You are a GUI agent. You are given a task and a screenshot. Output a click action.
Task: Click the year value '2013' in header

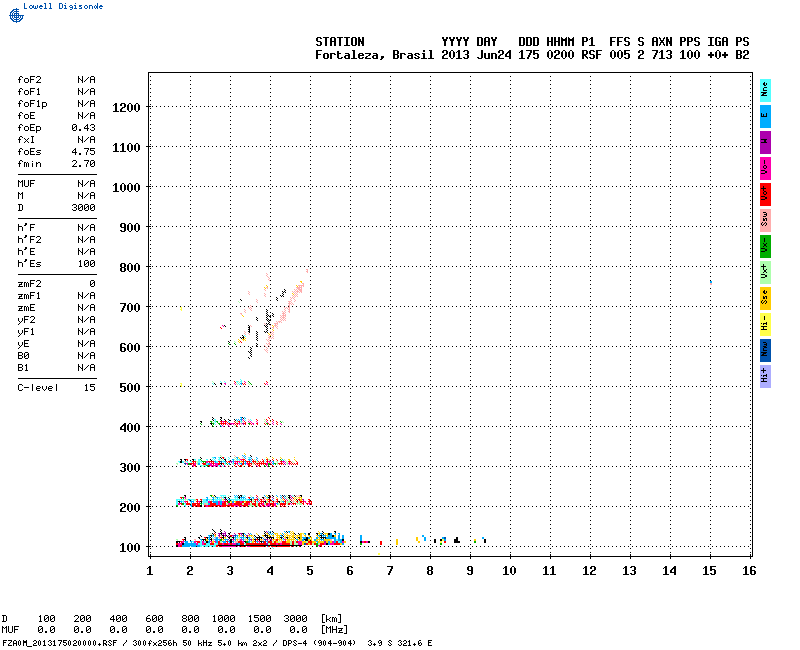pyautogui.click(x=455, y=55)
